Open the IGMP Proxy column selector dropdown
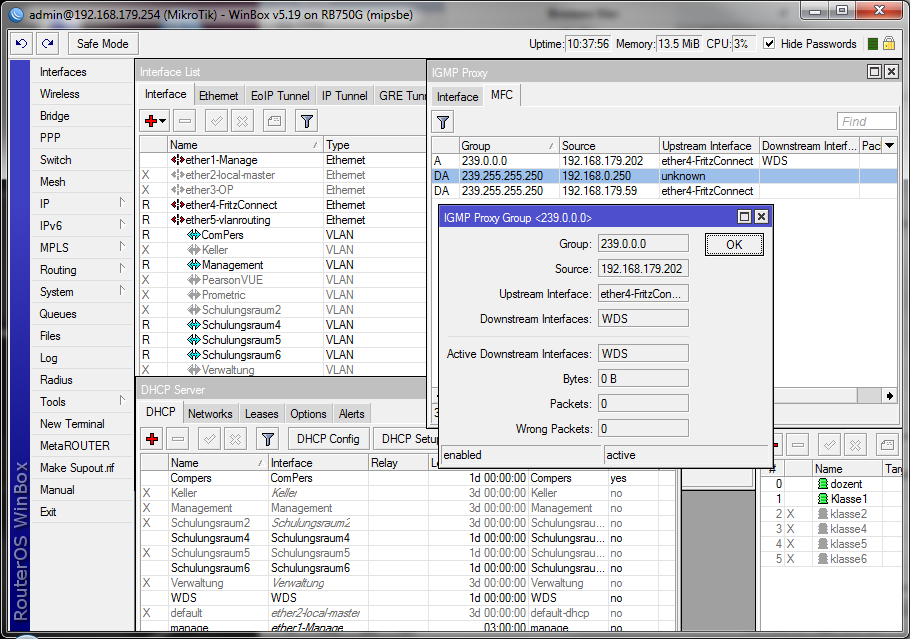Viewport: 910px width, 639px height. pos(889,146)
